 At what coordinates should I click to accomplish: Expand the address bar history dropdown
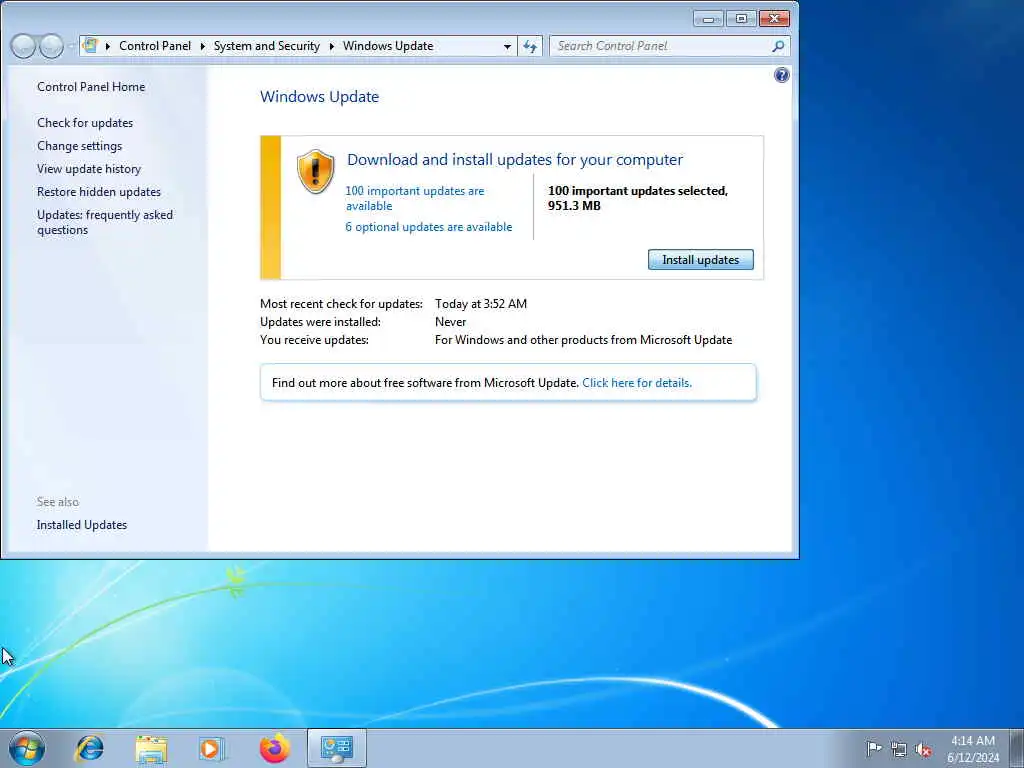coord(507,46)
